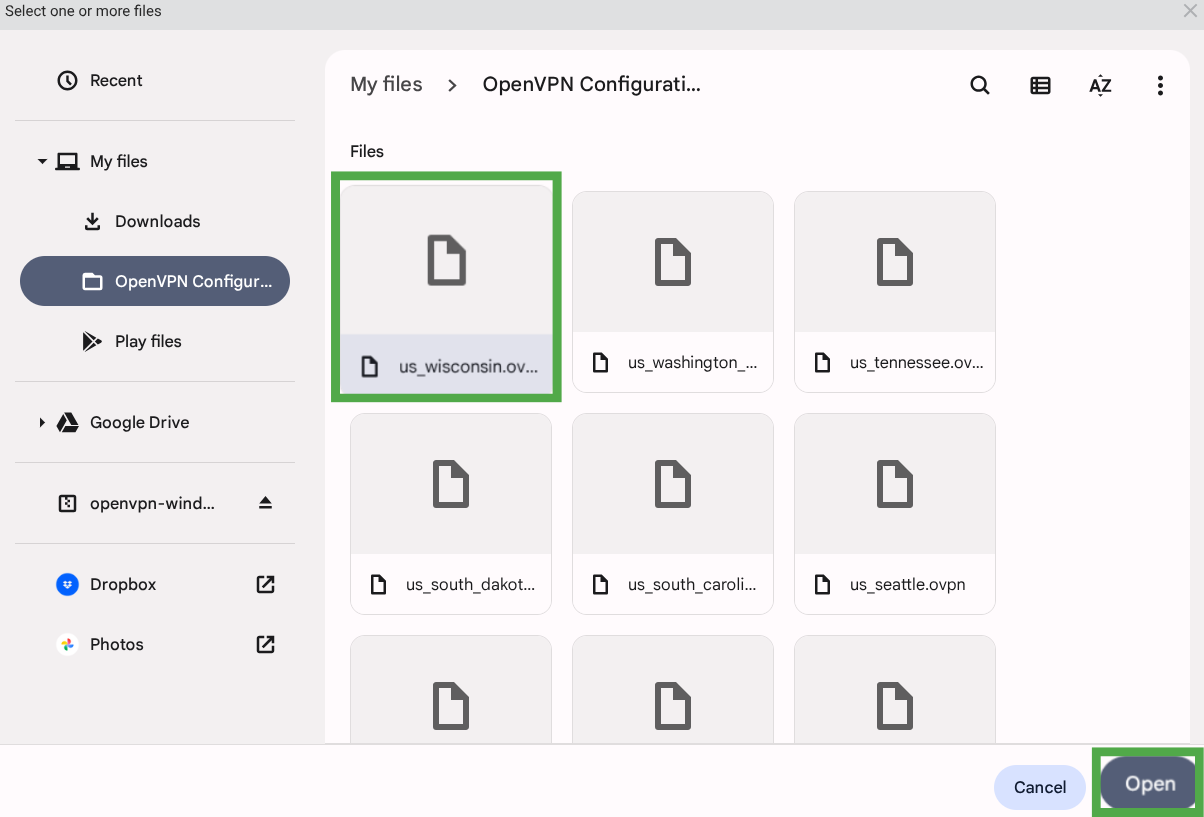Image resolution: width=1204 pixels, height=817 pixels.
Task: Open Play files in sidebar
Action: 155,341
